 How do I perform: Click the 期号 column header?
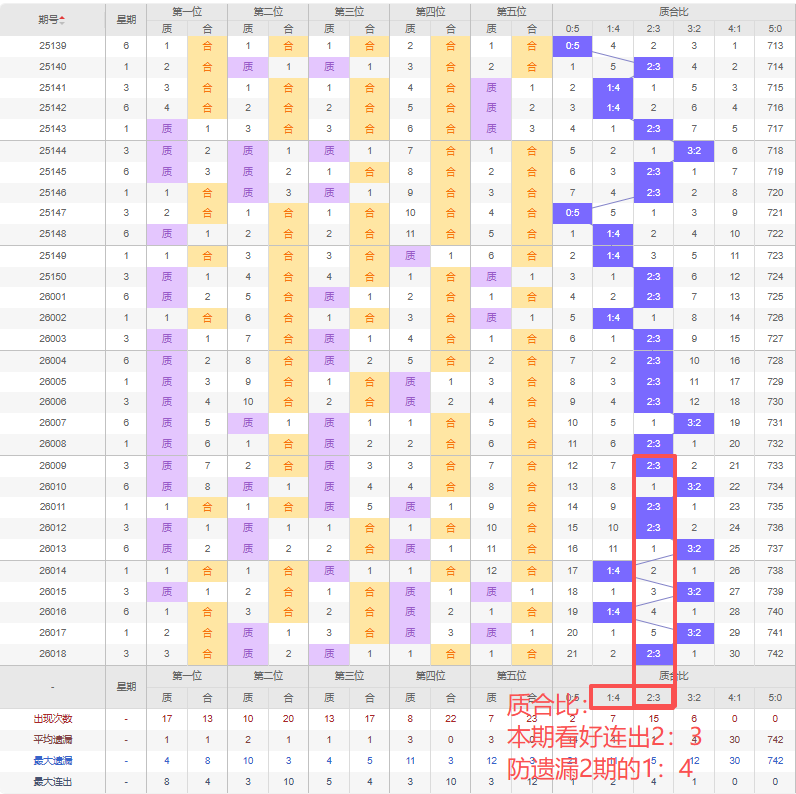point(48,20)
